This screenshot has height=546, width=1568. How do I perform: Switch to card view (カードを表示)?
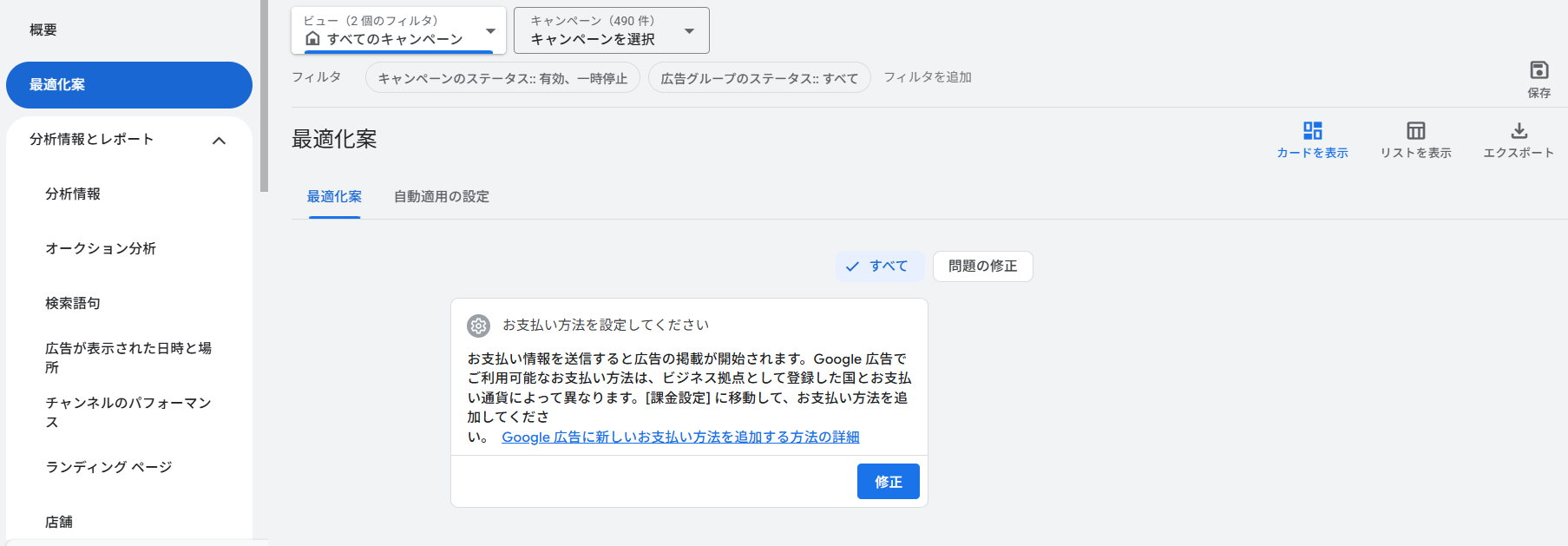[x=1312, y=131]
